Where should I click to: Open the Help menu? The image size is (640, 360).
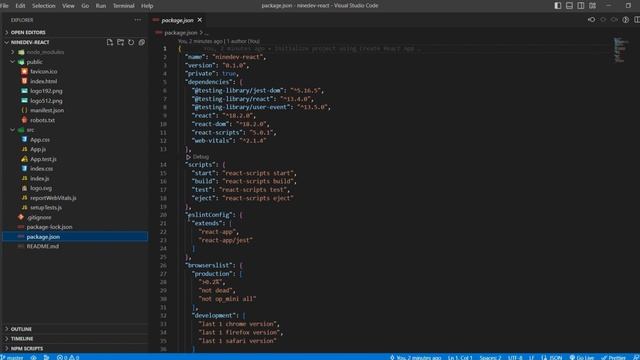tap(147, 6)
